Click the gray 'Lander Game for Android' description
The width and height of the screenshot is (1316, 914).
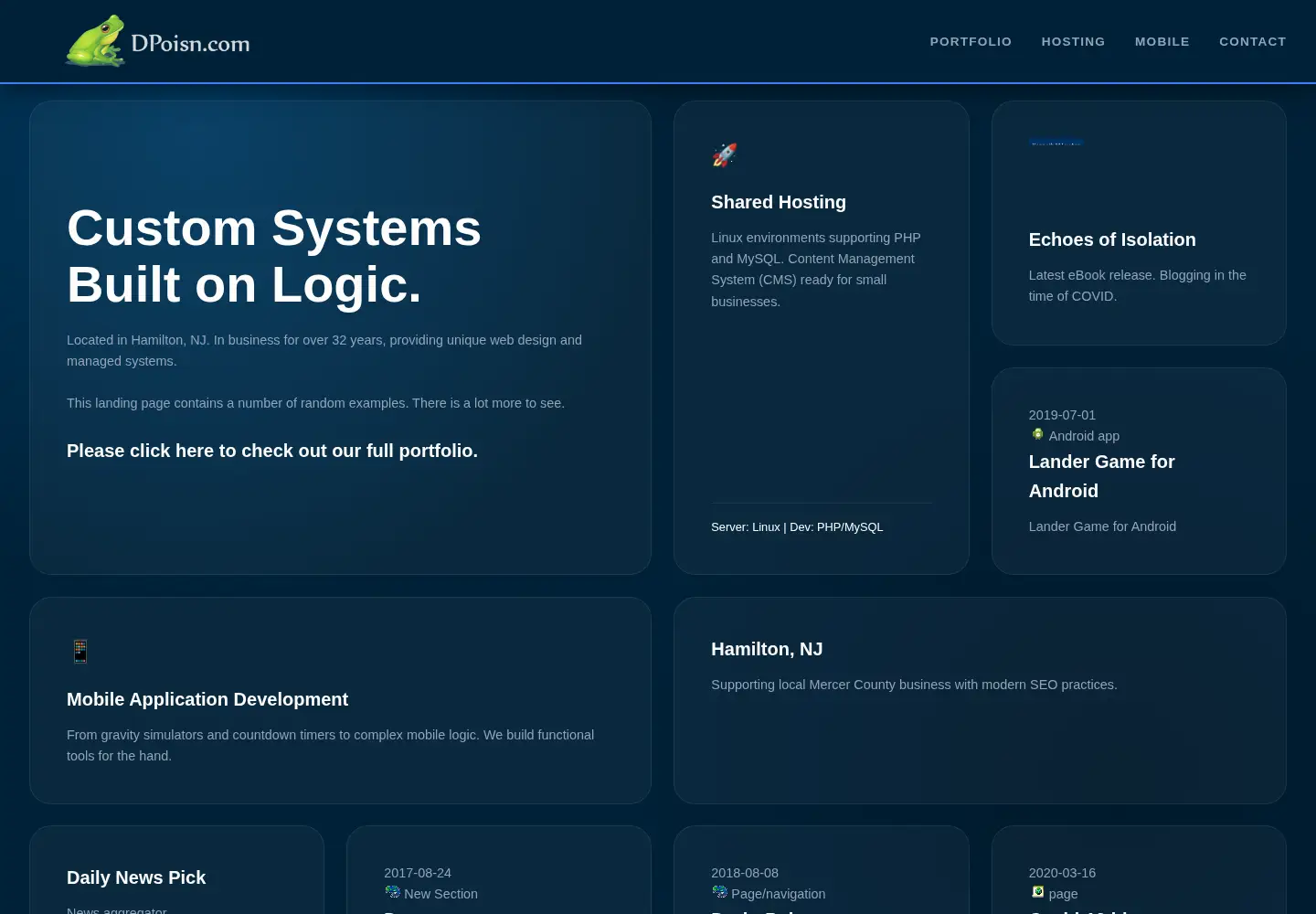1102,526
